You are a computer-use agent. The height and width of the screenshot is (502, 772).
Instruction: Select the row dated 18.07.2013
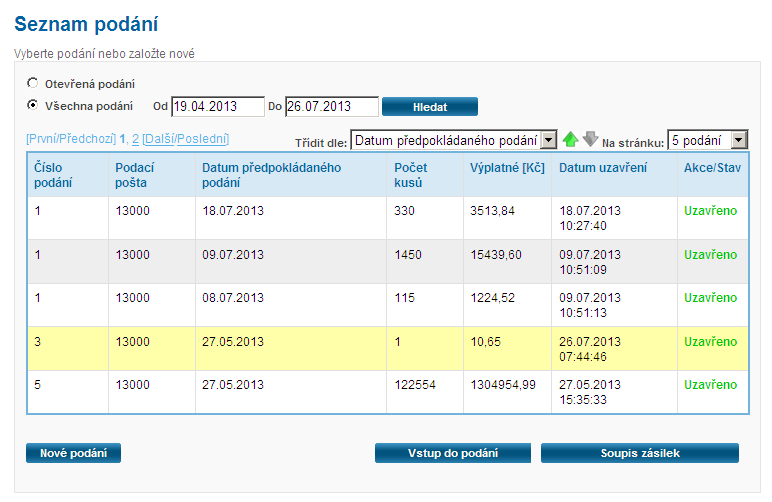(x=390, y=218)
